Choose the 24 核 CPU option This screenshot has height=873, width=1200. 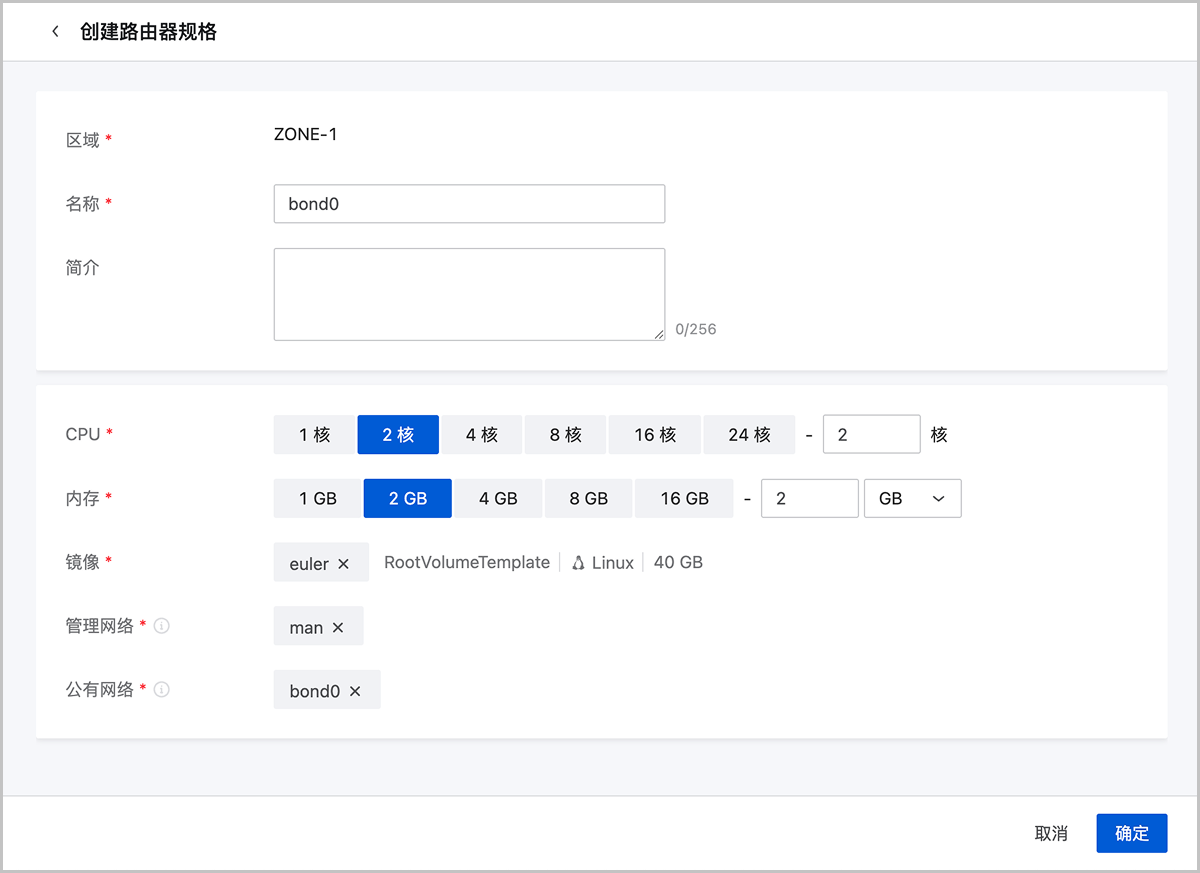pyautogui.click(x=749, y=435)
